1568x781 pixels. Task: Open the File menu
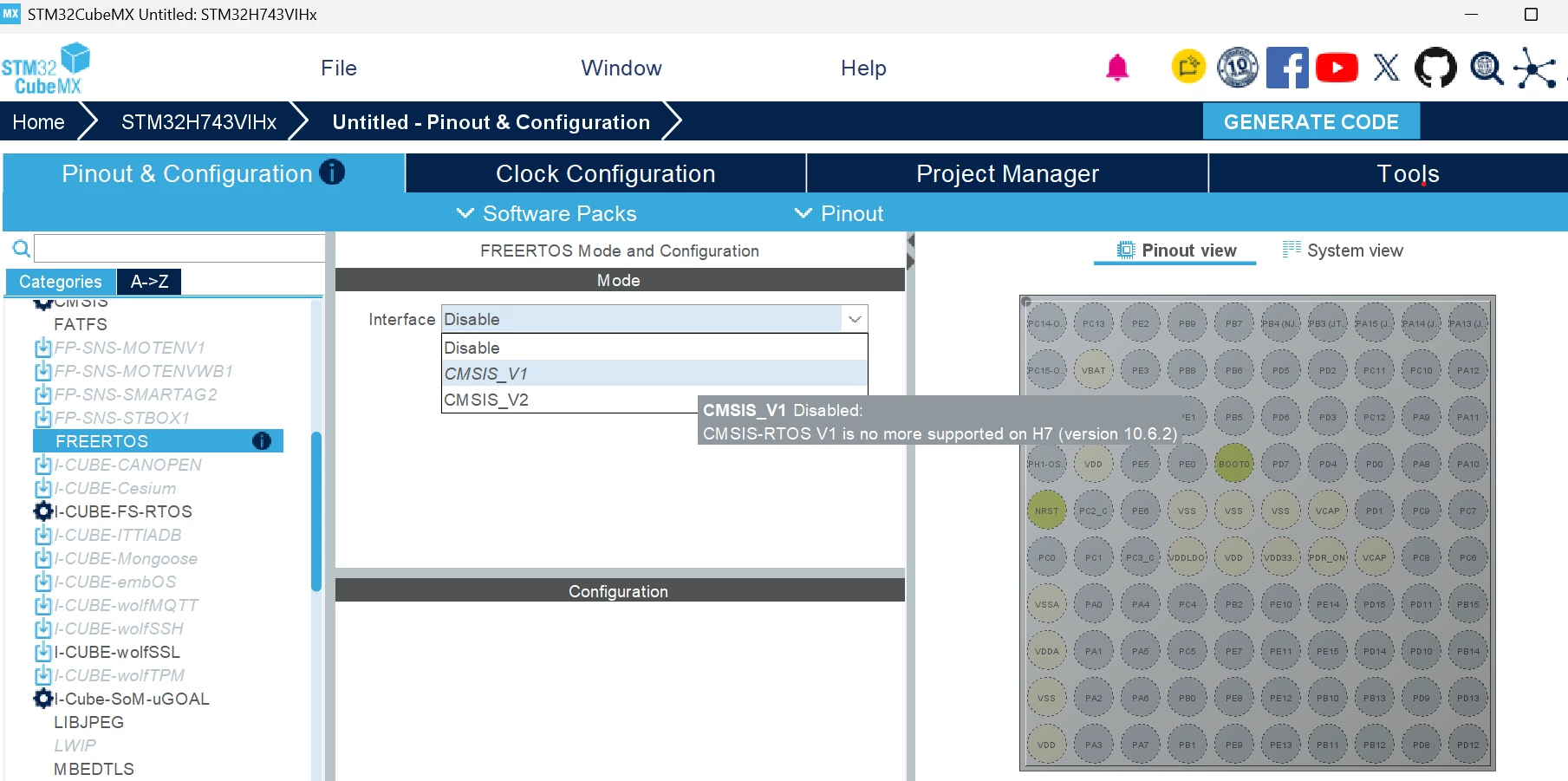339,68
